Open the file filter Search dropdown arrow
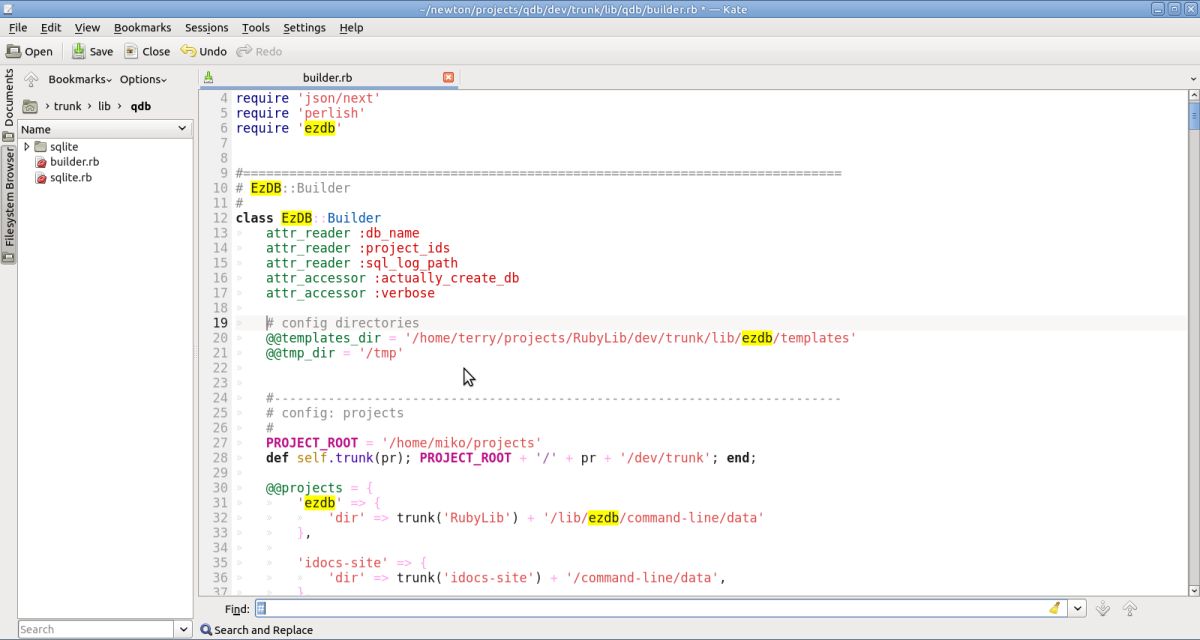1200x640 pixels. [x=182, y=629]
